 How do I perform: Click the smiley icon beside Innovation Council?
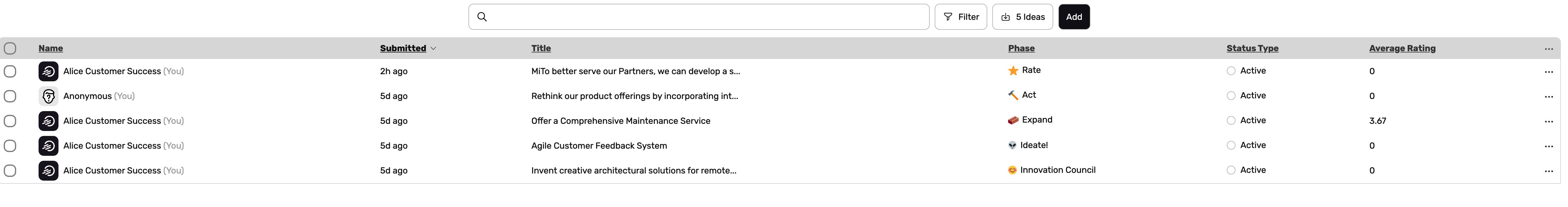1012,170
